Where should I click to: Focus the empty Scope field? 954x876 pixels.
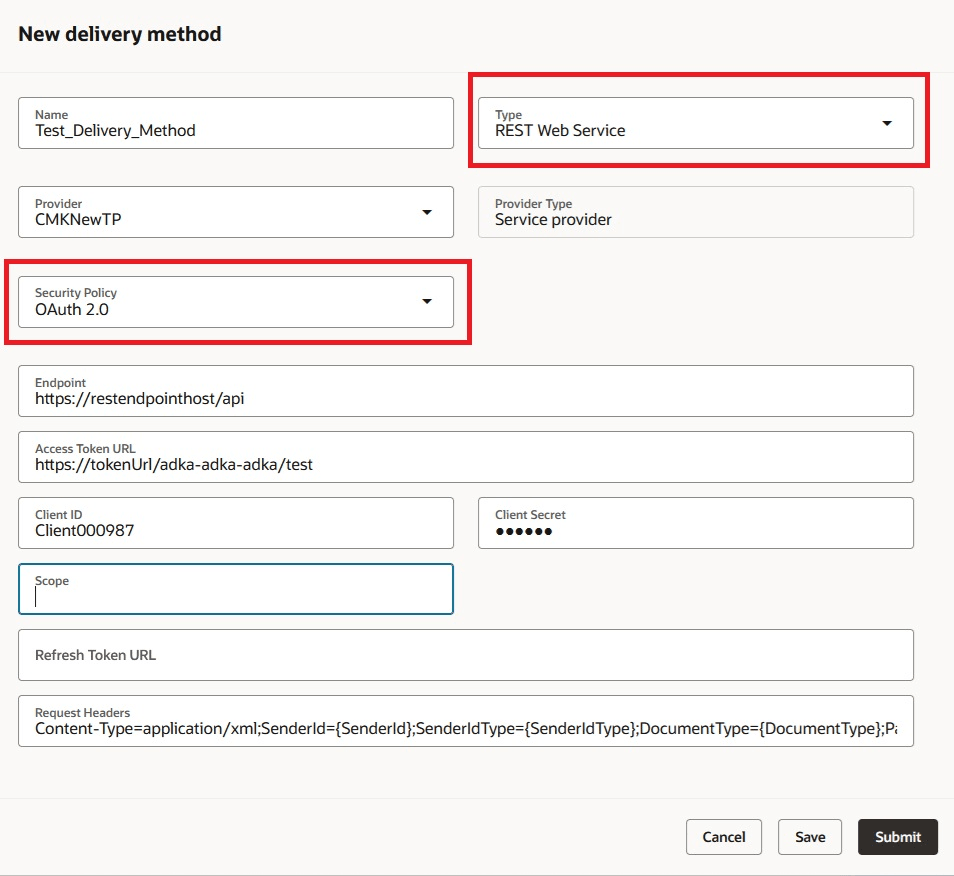235,589
